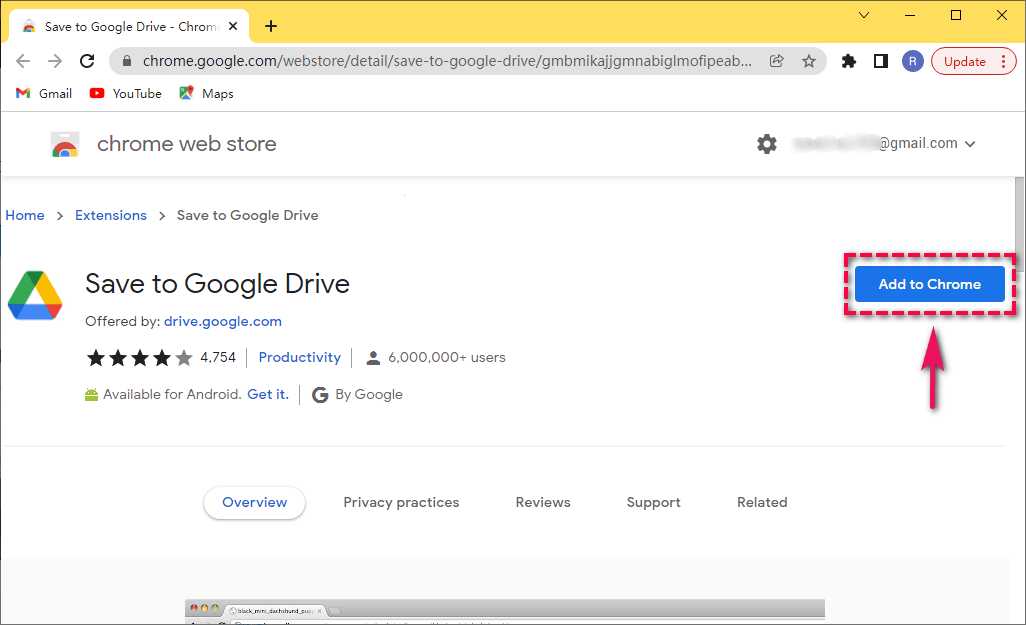The width and height of the screenshot is (1026, 625).
Task: Switch to the Reviews tab
Action: (542, 502)
